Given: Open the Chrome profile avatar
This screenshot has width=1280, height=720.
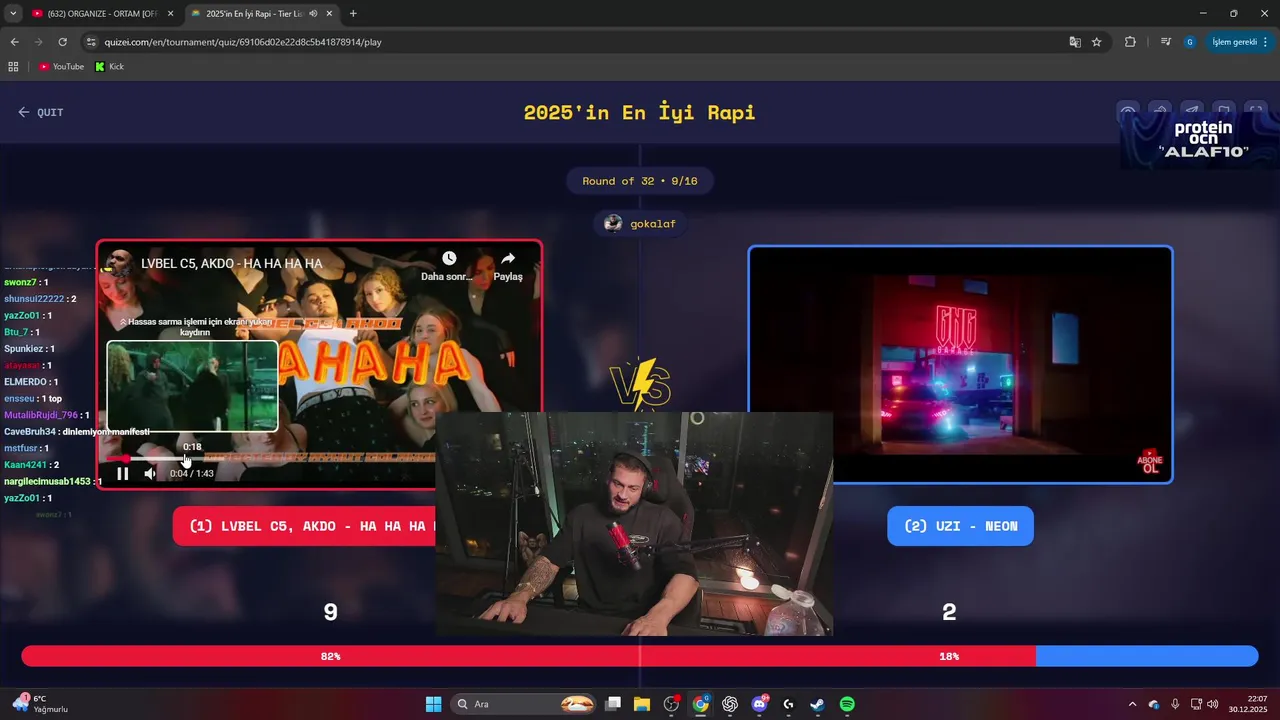Looking at the screenshot, I should click(x=1189, y=42).
